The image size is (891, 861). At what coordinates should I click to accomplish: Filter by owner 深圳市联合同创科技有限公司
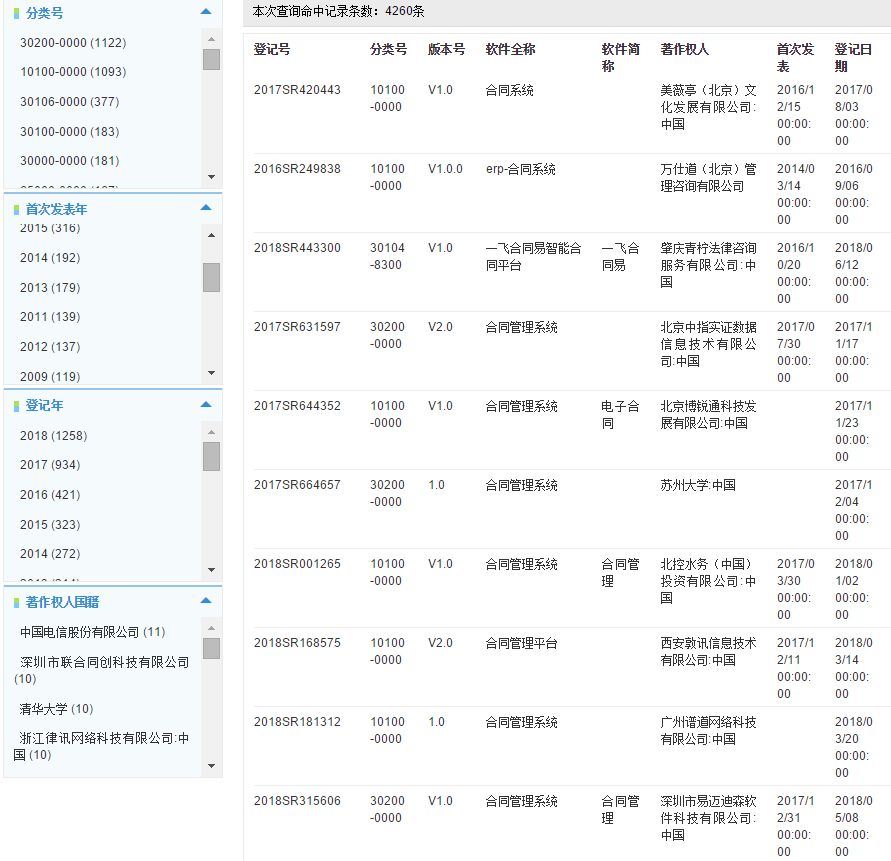point(102,670)
